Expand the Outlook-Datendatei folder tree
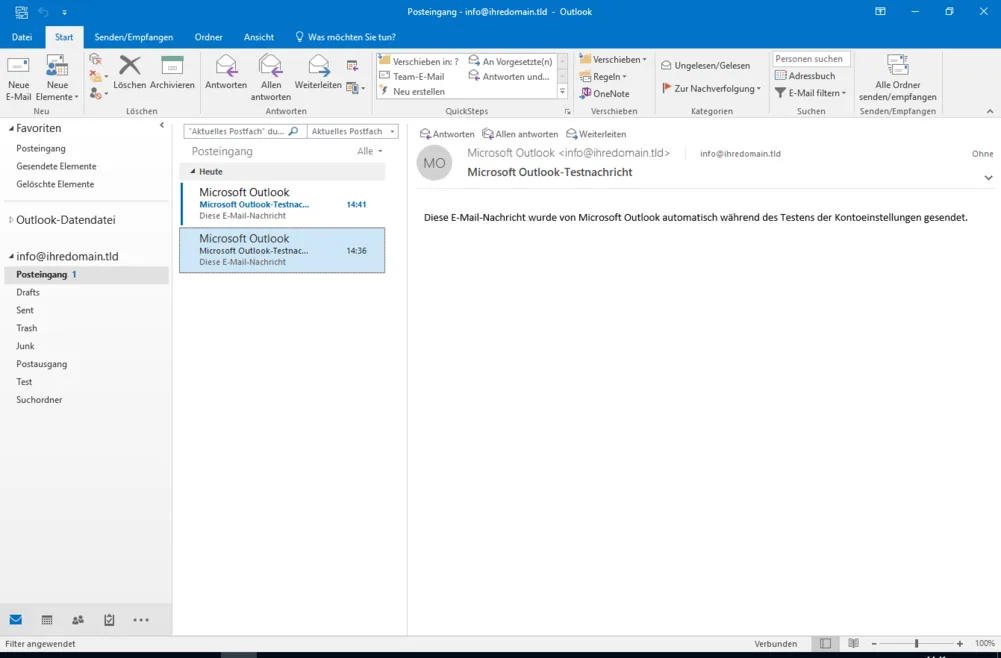Image resolution: width=1001 pixels, height=658 pixels. click(x=11, y=220)
